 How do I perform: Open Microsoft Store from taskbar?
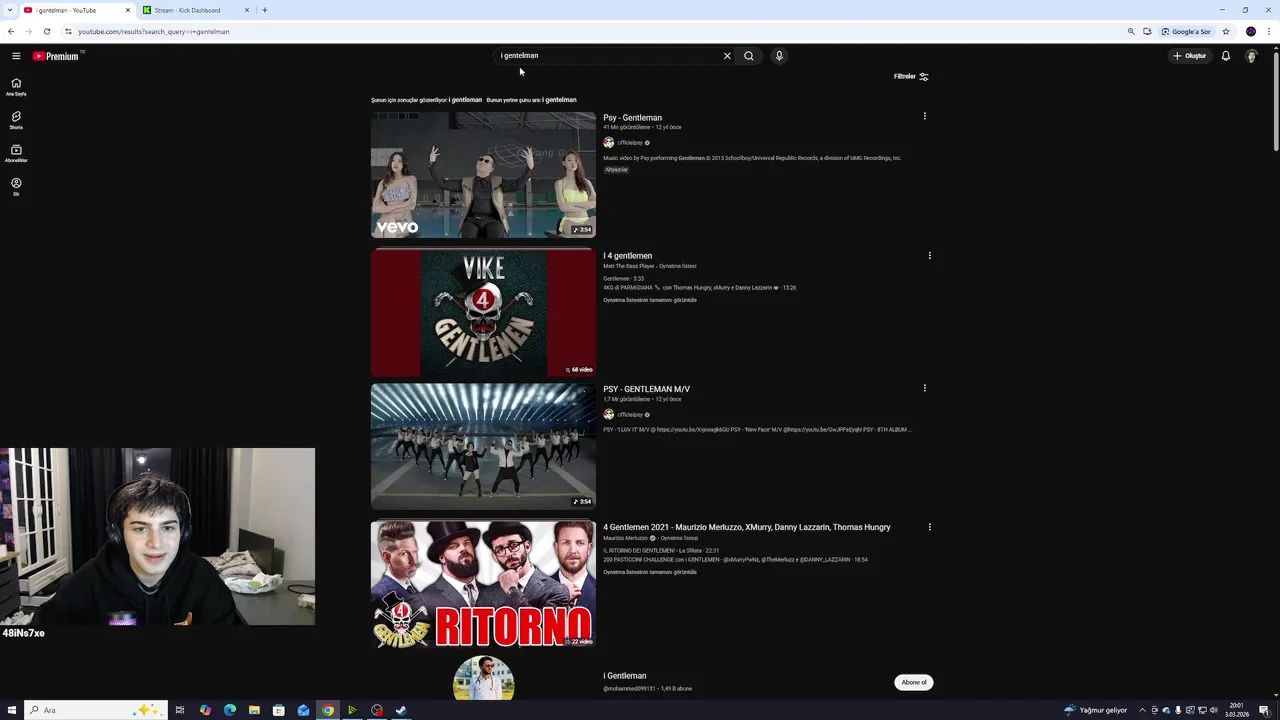coord(278,710)
